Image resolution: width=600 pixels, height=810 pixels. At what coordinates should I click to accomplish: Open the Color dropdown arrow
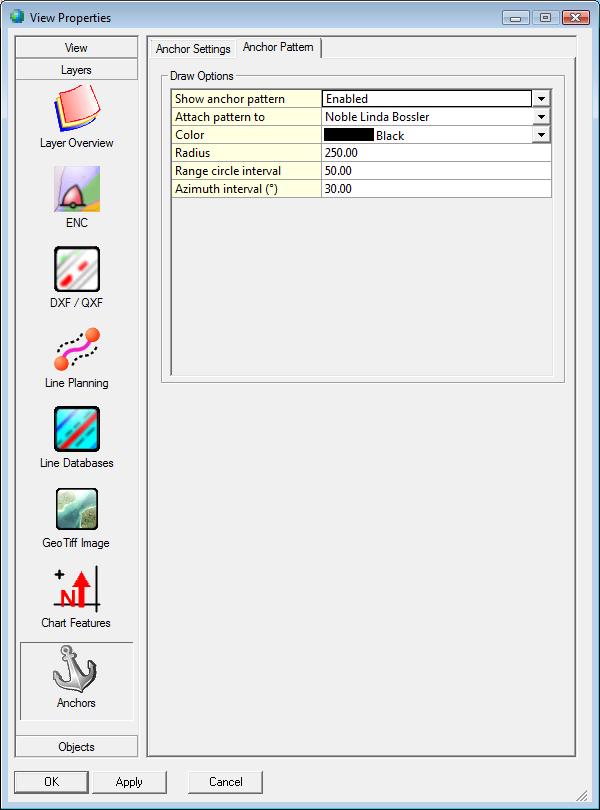click(541, 135)
